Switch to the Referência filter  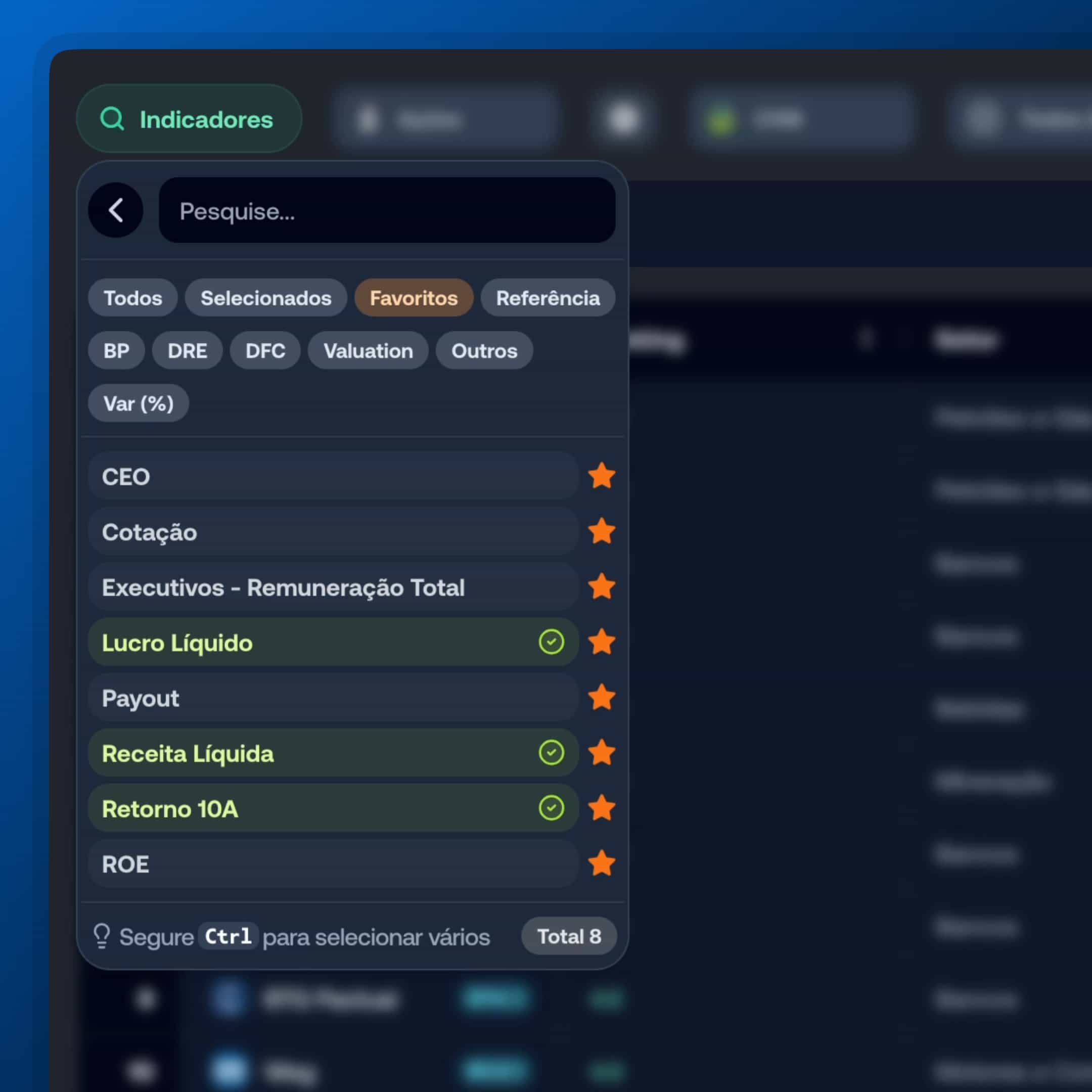[x=548, y=298]
